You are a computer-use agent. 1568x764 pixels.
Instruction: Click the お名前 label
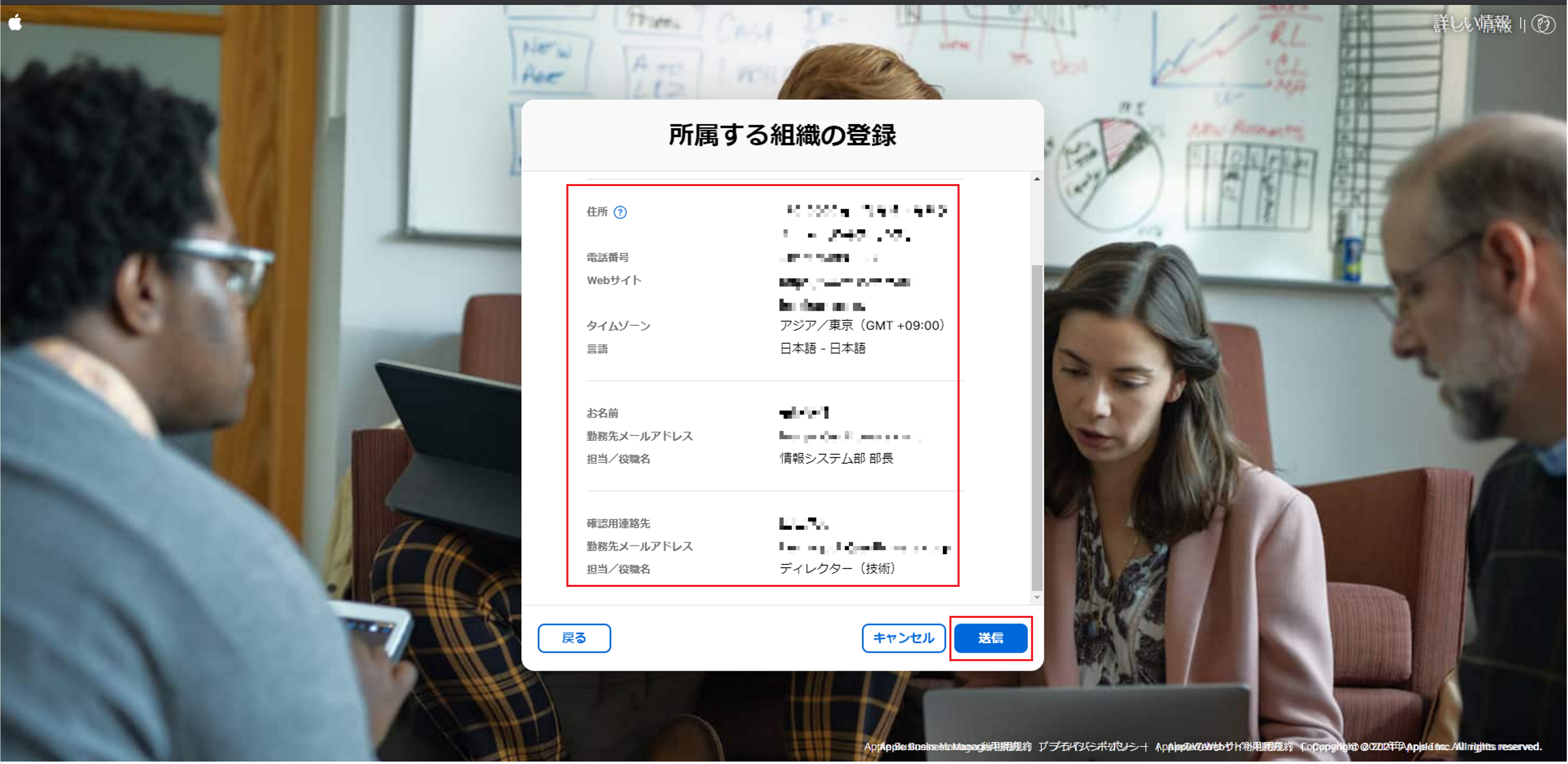602,413
